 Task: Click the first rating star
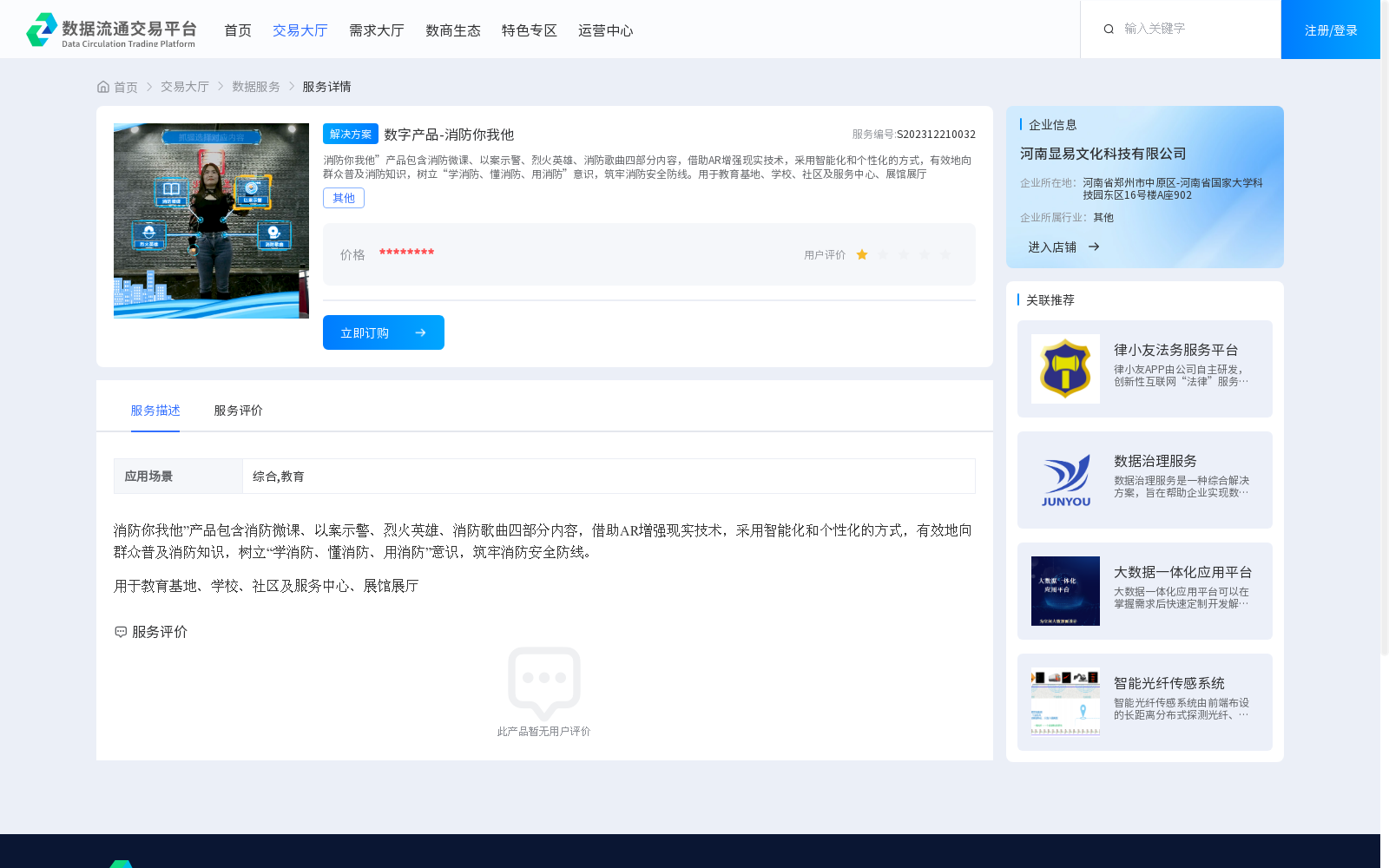862,254
